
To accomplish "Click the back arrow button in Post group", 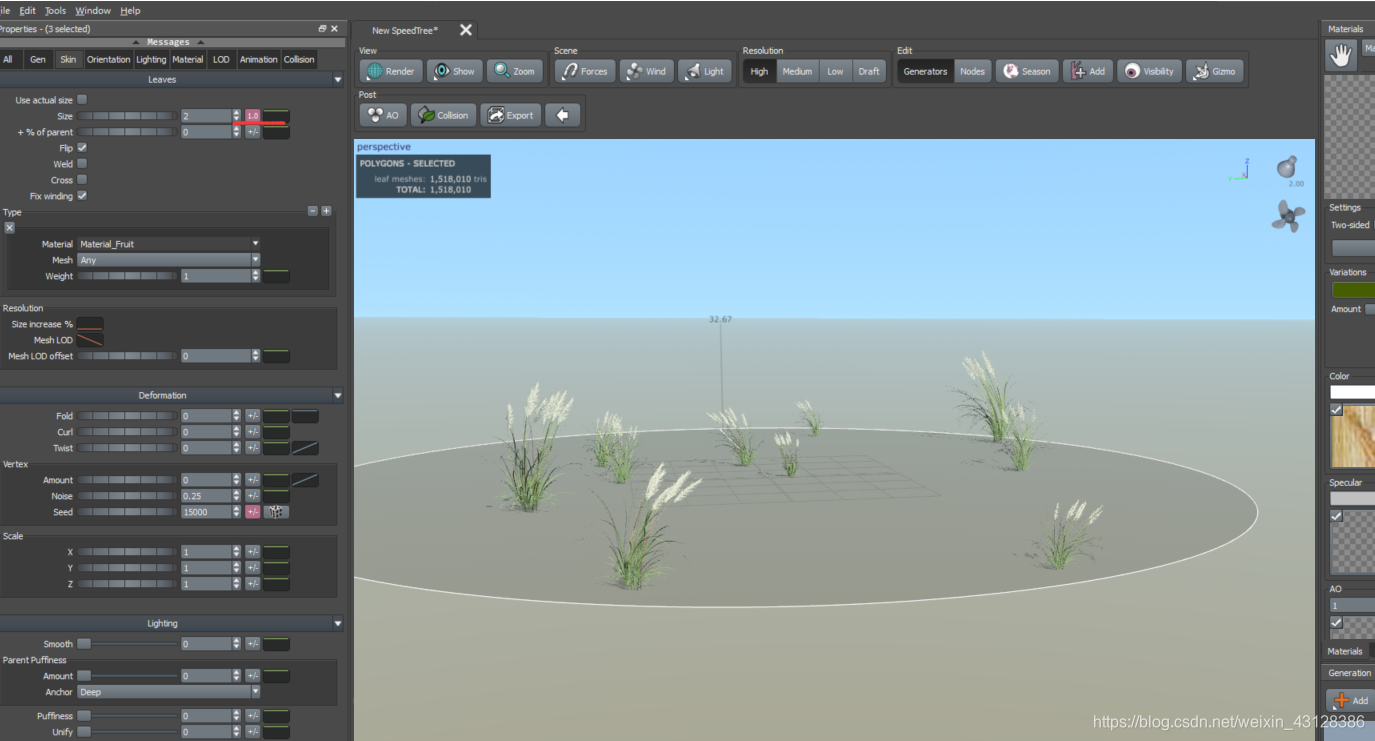I will tap(562, 115).
